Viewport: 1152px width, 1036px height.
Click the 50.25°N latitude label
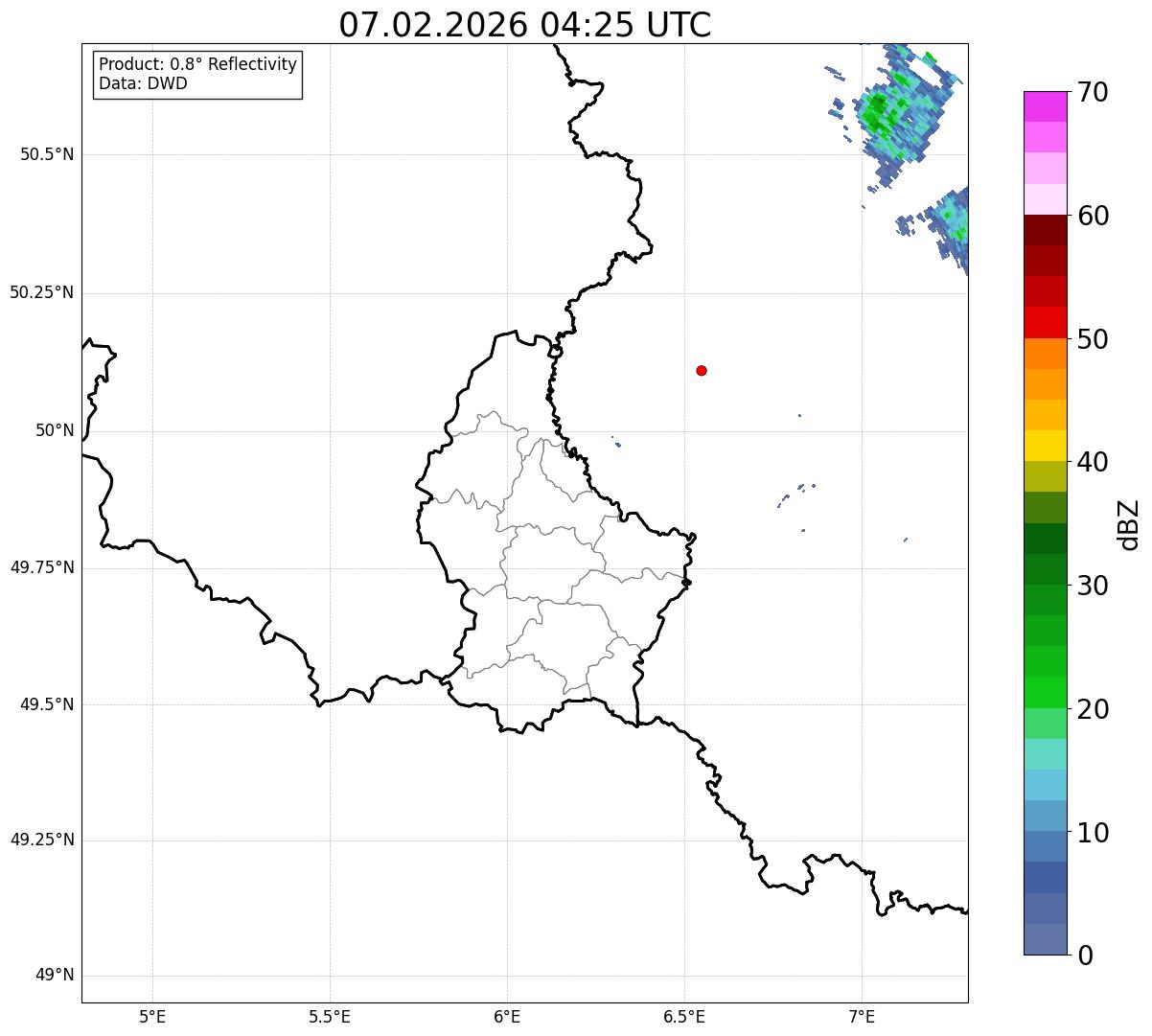pyautogui.click(x=41, y=292)
